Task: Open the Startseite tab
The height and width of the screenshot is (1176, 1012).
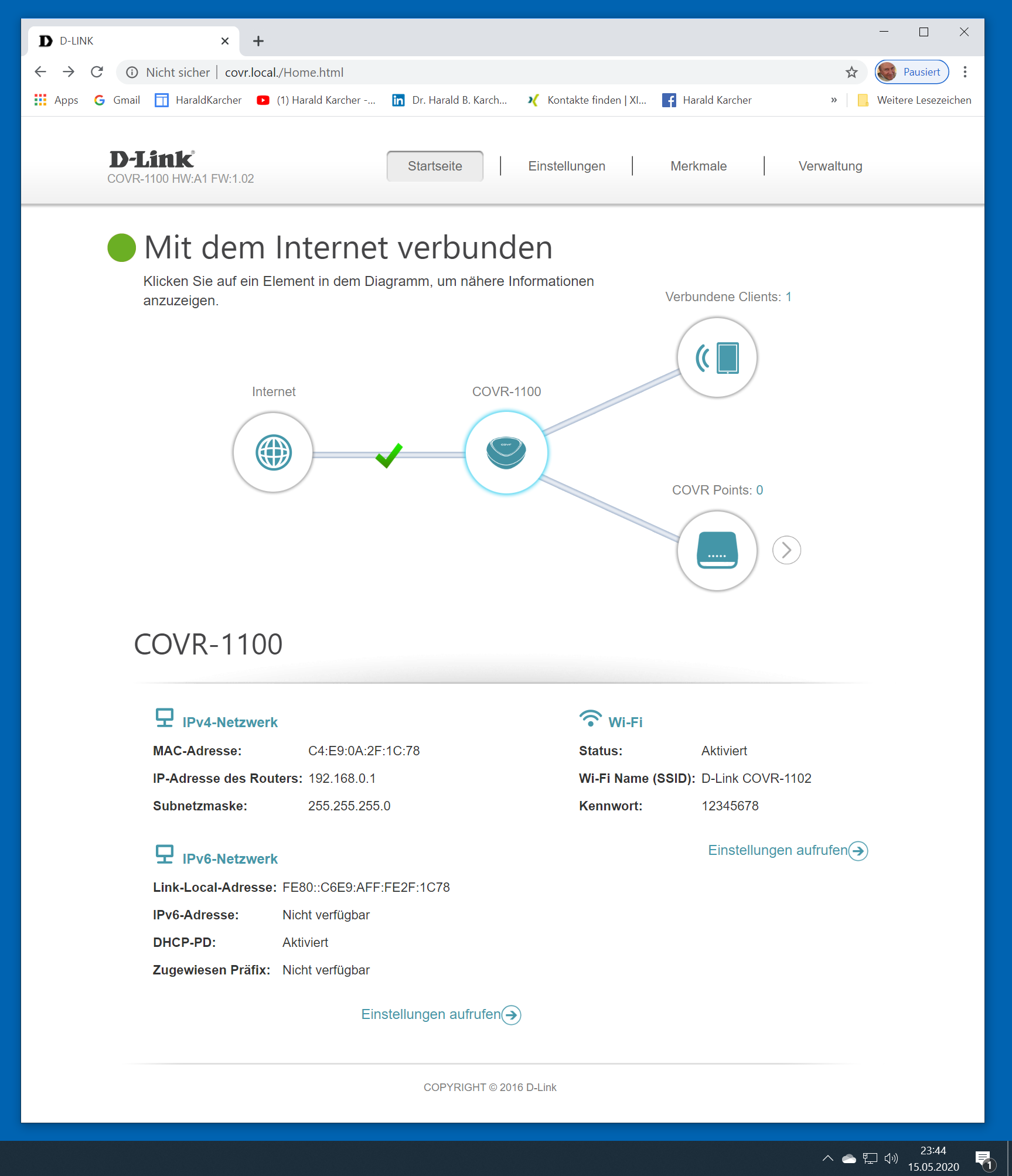Action: pos(435,166)
